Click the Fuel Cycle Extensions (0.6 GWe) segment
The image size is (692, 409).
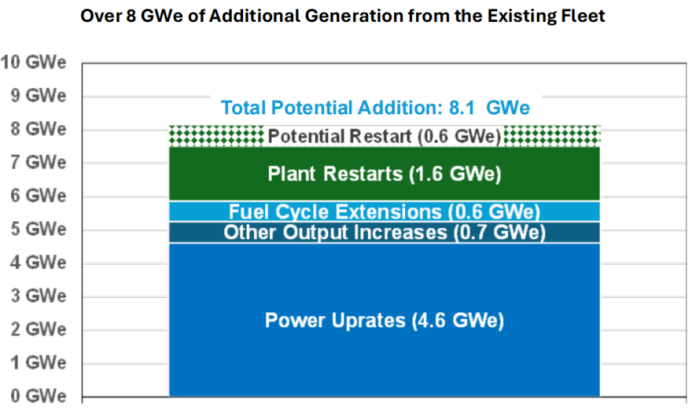[x=384, y=211]
